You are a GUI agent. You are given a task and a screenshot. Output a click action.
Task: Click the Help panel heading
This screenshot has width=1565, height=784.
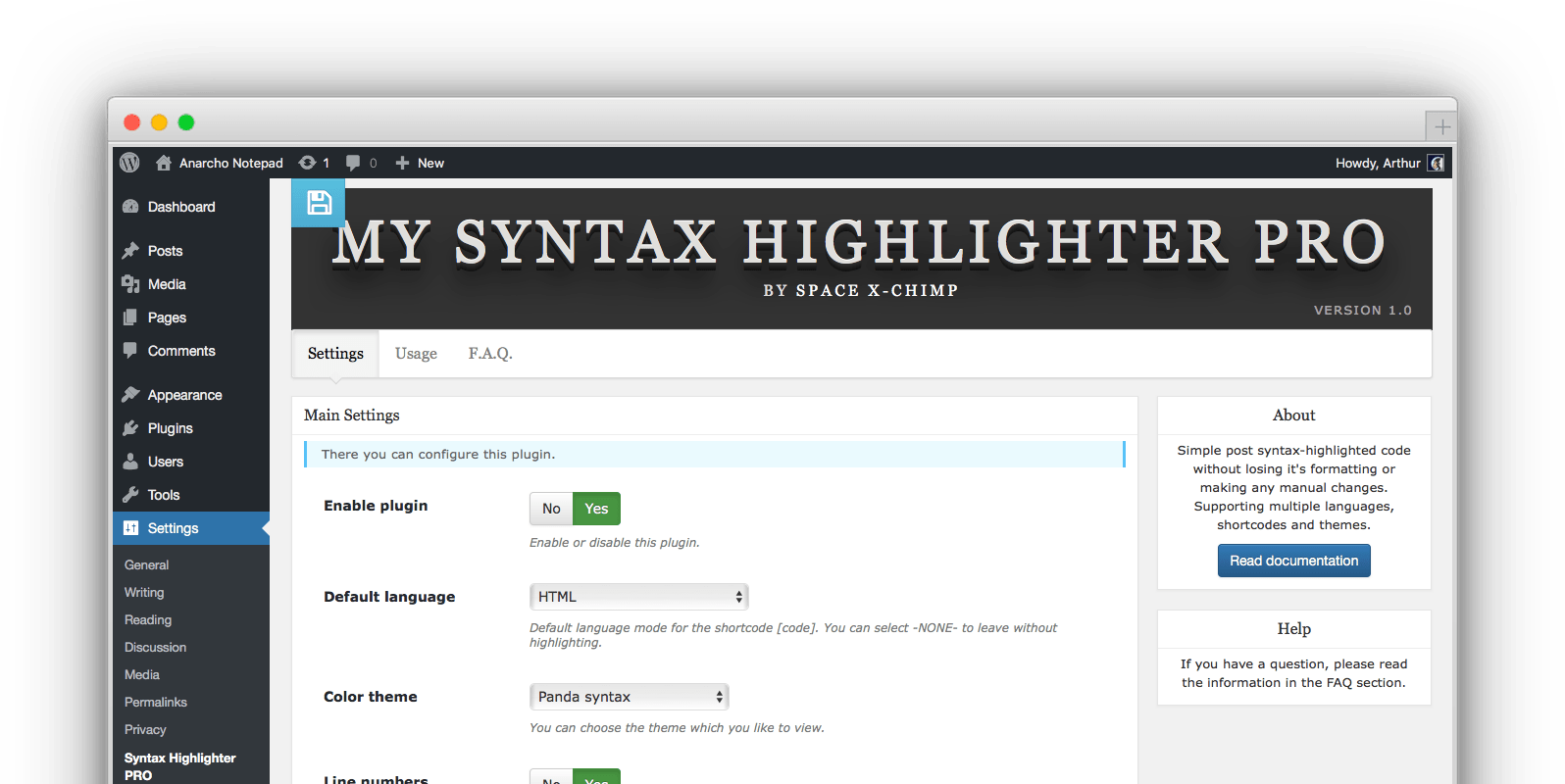(1293, 629)
